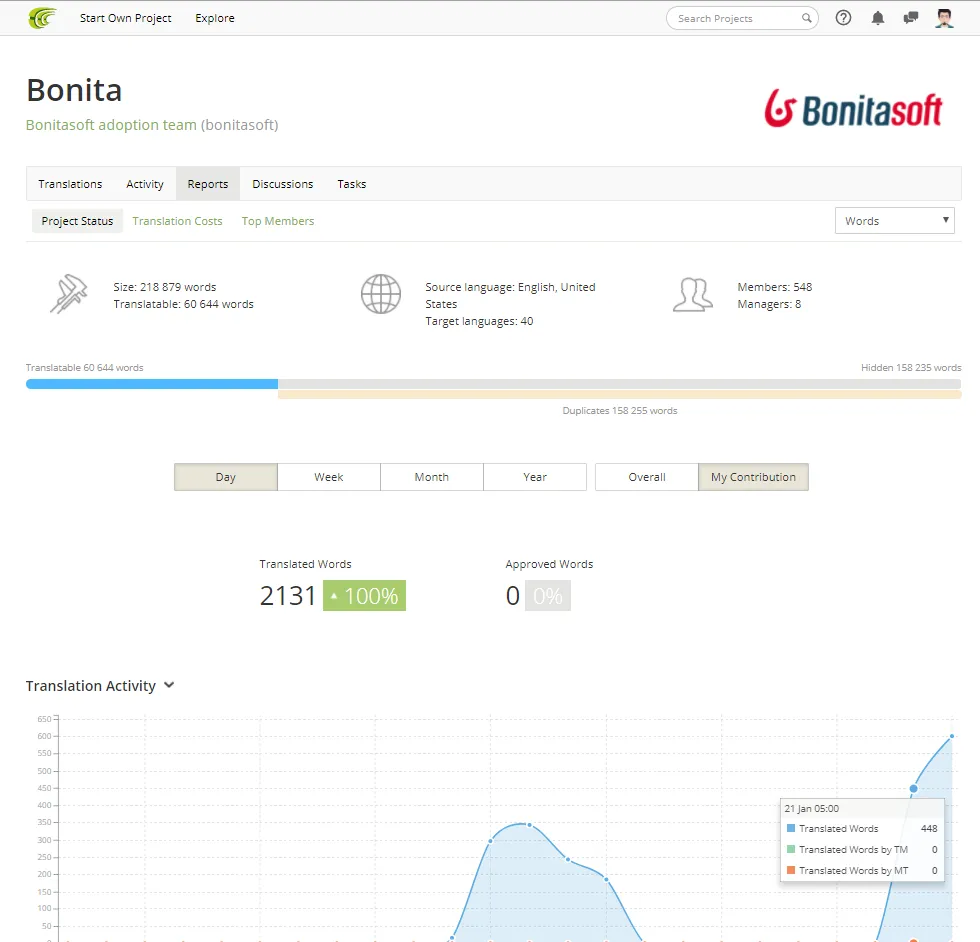Open the Explore link
This screenshot has height=942, width=980.
[x=214, y=18]
